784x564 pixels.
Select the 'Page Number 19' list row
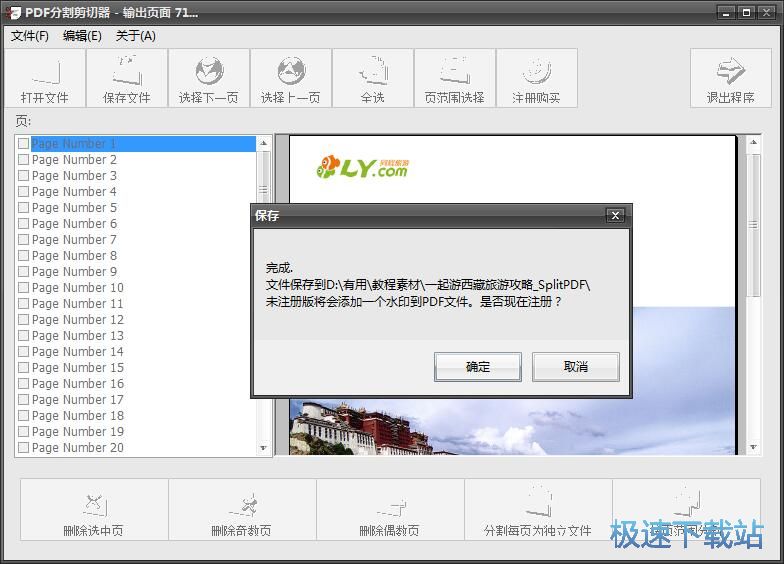coord(136,432)
